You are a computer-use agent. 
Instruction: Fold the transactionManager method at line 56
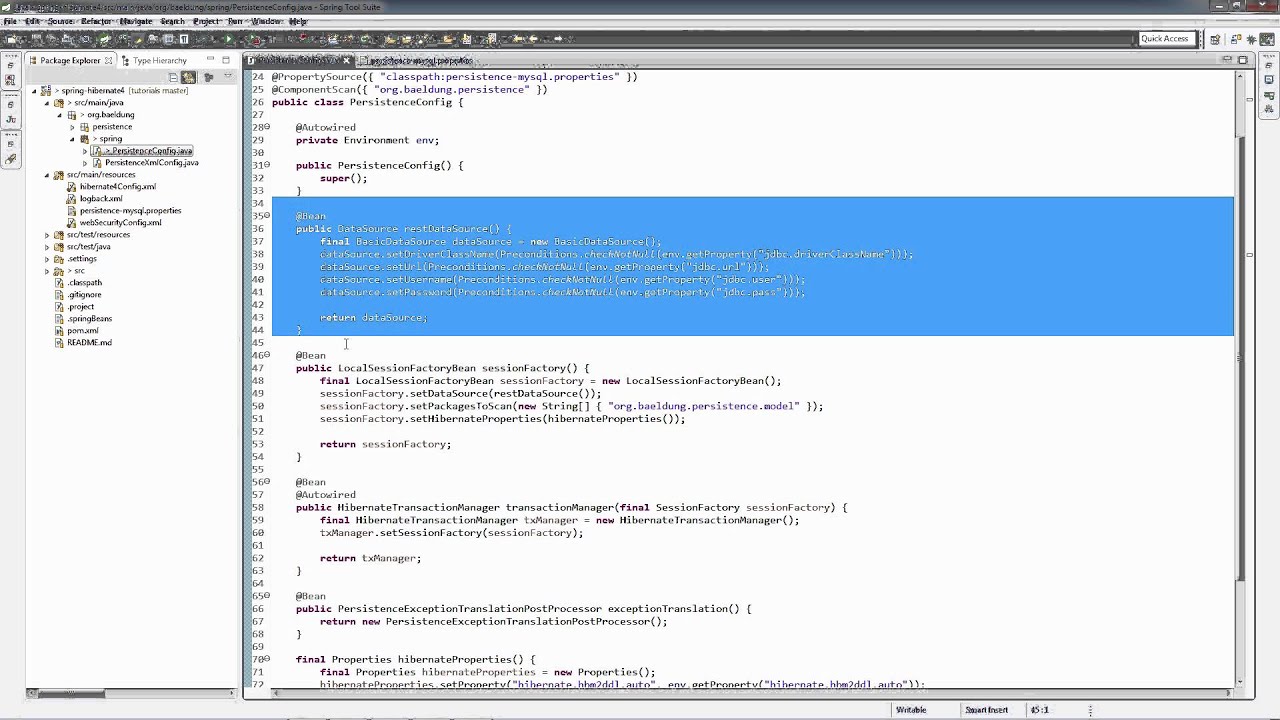click(x=267, y=482)
